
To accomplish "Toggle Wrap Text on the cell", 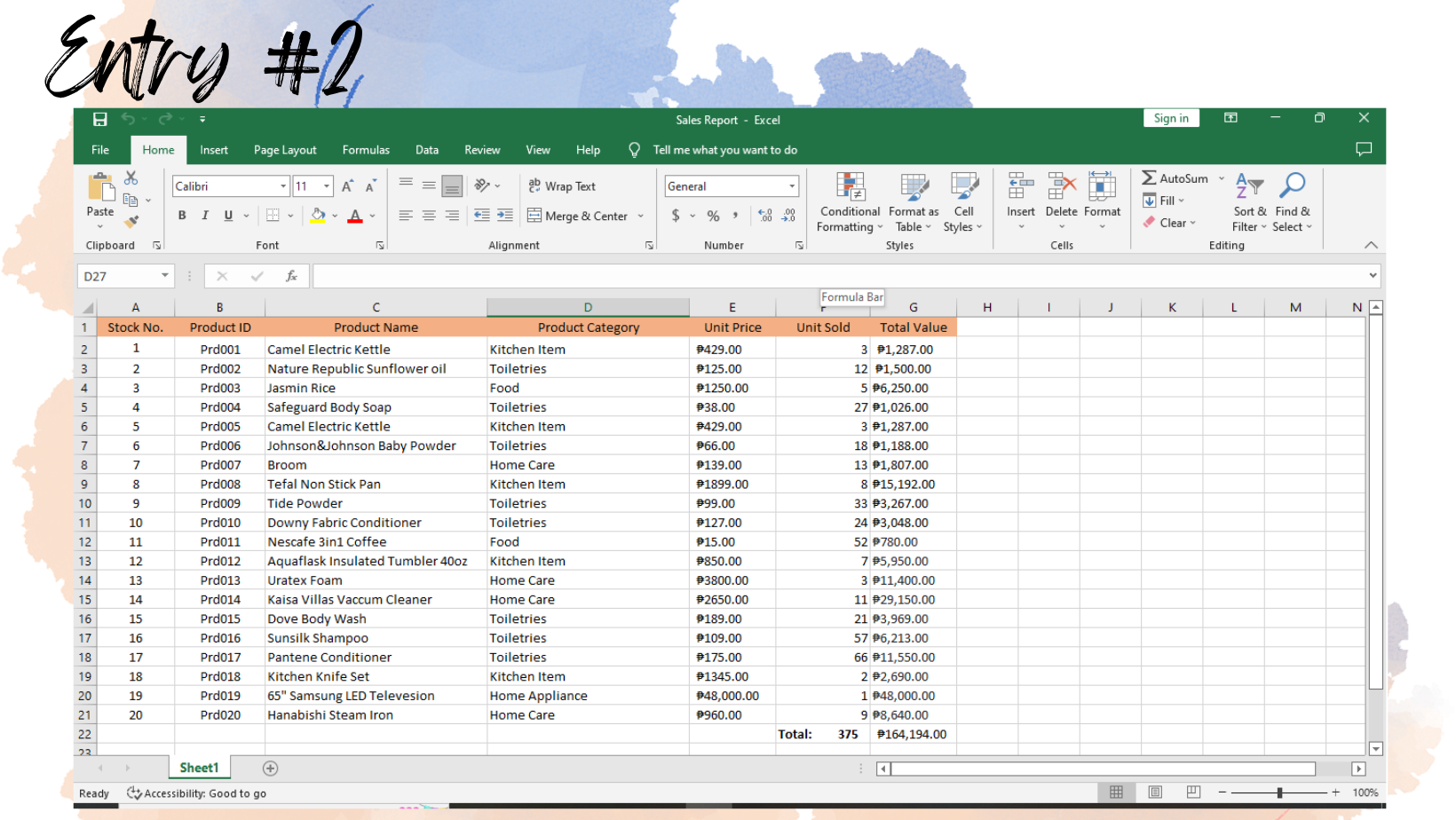I will pyautogui.click(x=562, y=186).
